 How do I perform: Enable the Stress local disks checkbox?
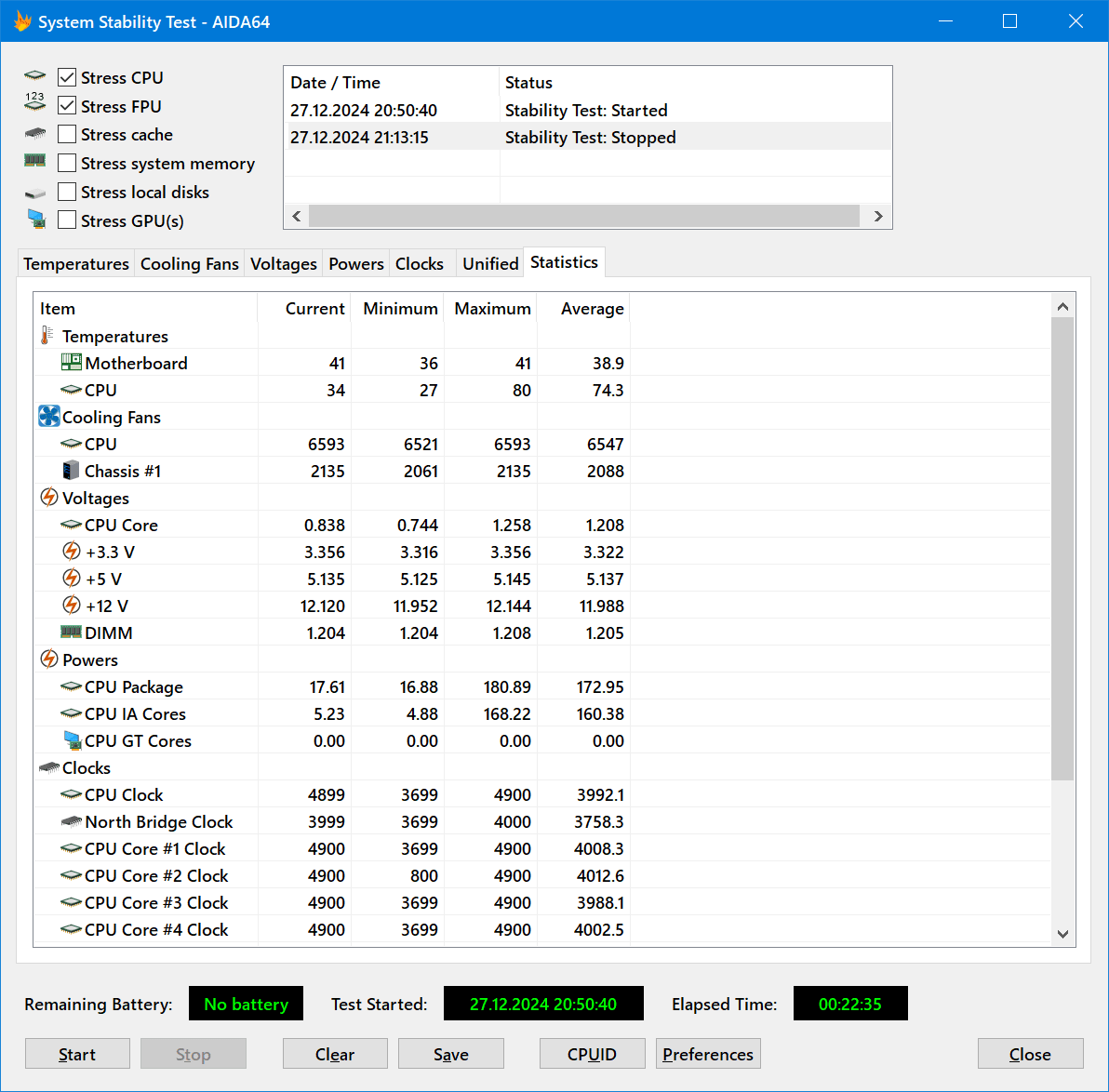[x=66, y=192]
